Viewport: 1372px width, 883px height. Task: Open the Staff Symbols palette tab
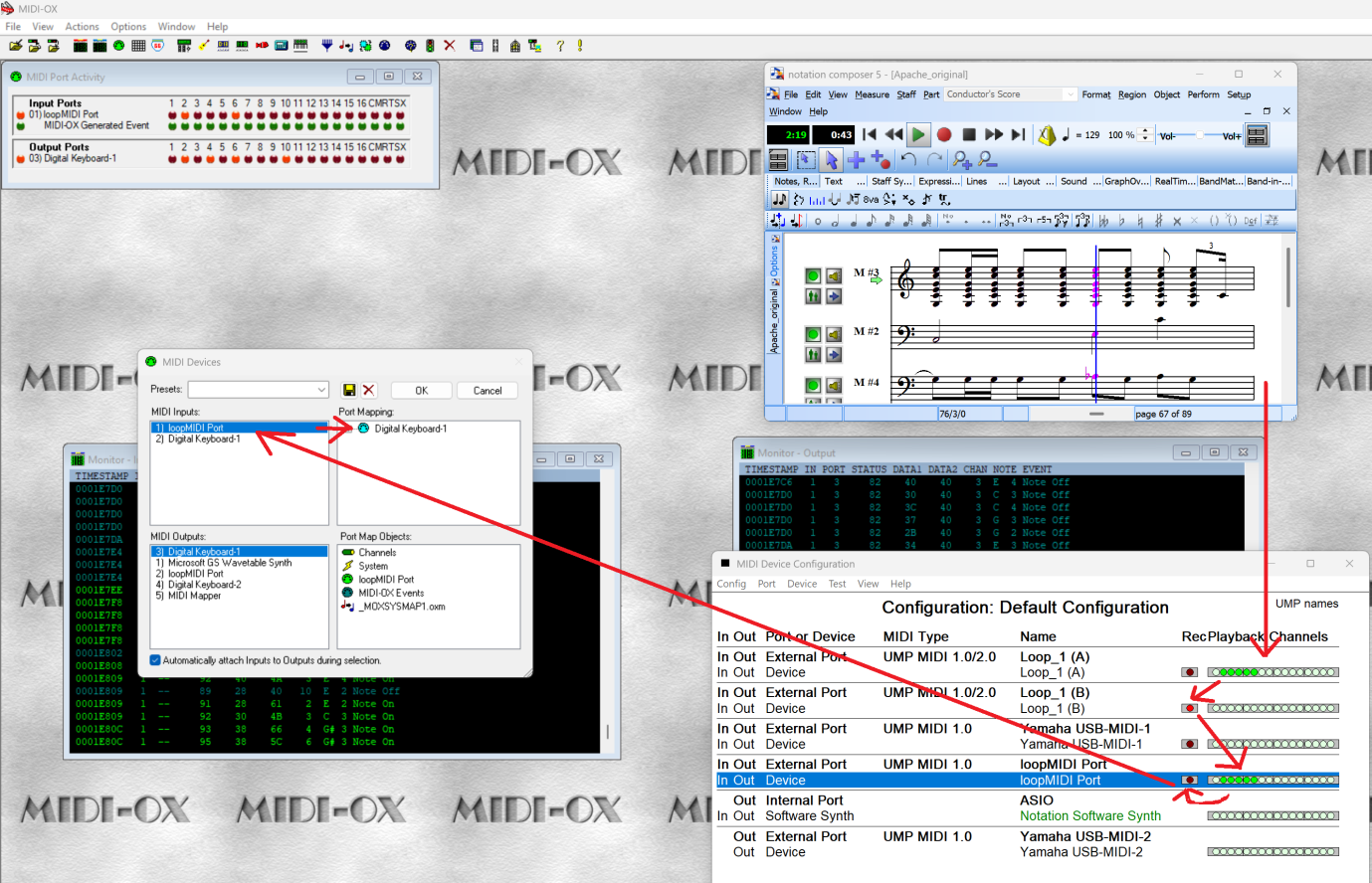point(890,181)
